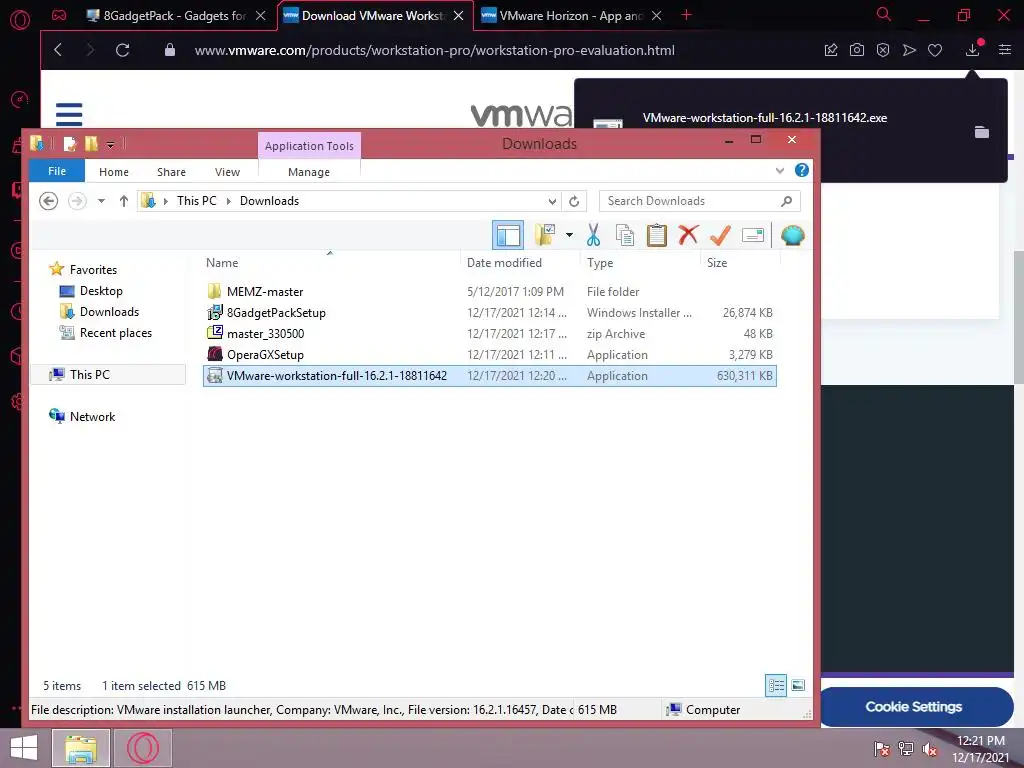Screen dimensions: 1024x768
Task: Open the View ribbon tab
Action: pyautogui.click(x=227, y=172)
